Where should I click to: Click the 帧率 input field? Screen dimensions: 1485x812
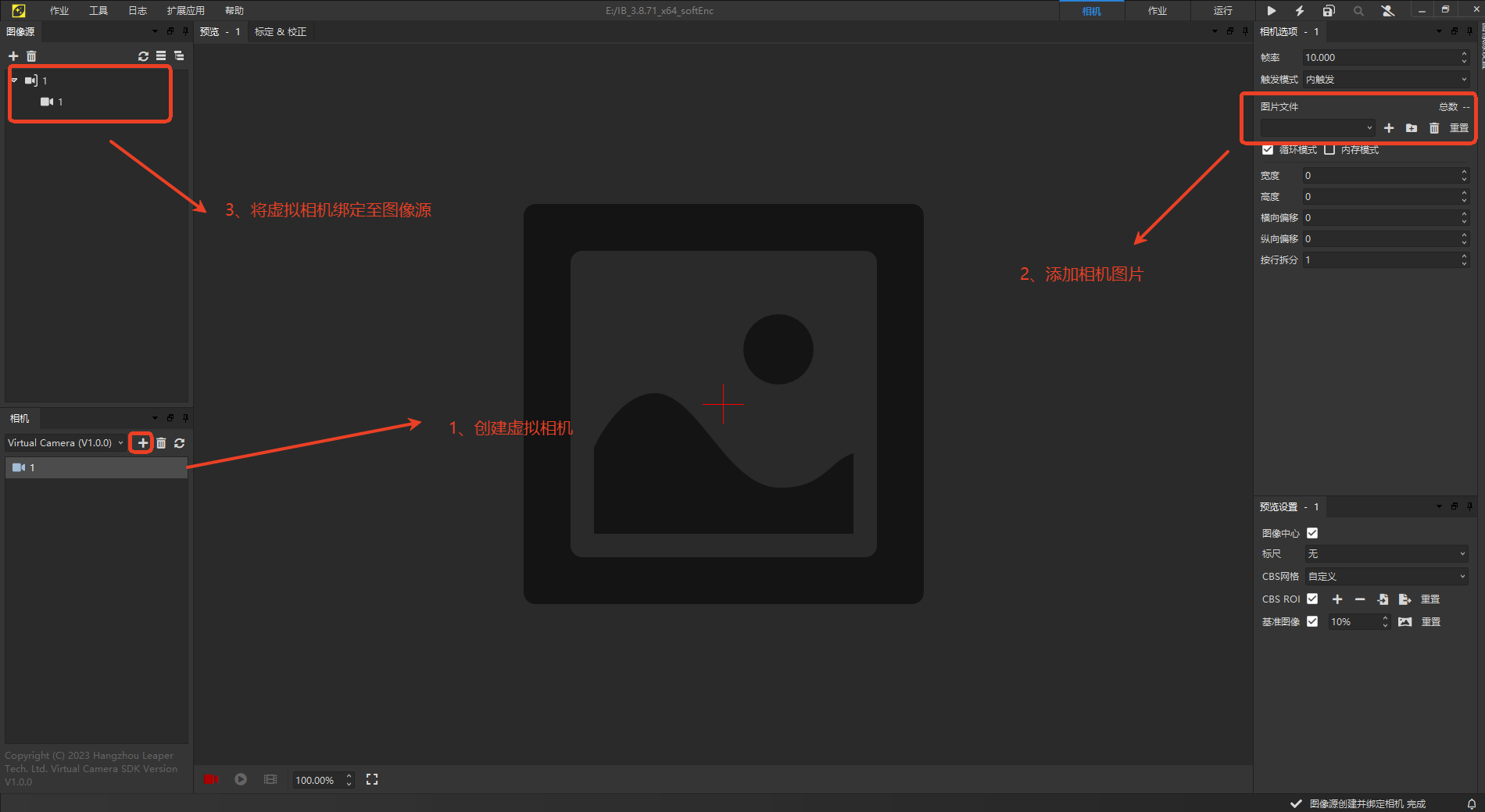click(x=1379, y=58)
